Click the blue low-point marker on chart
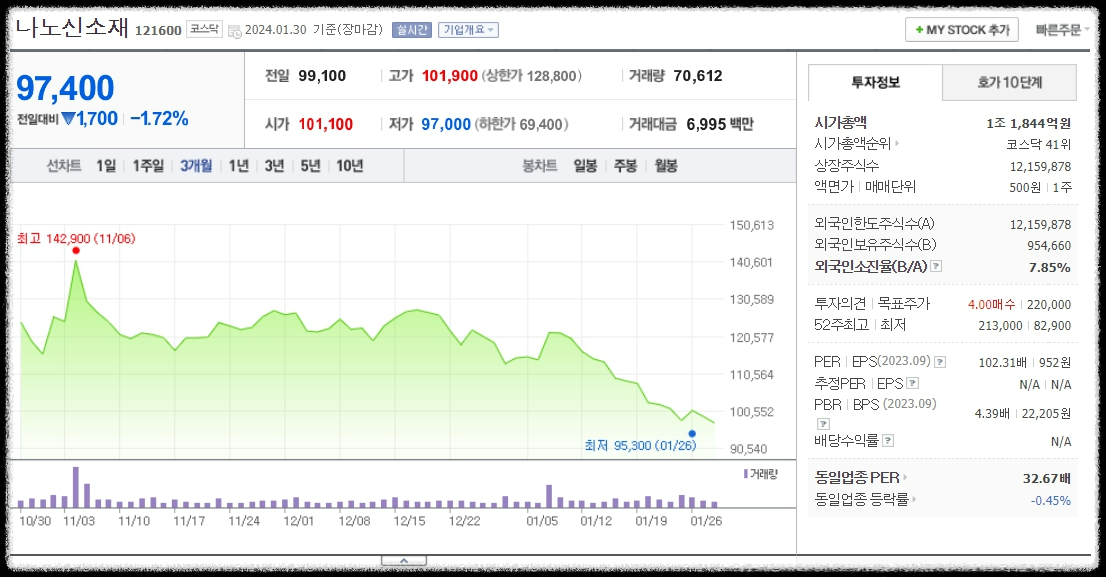The height and width of the screenshot is (577, 1106). (692, 434)
